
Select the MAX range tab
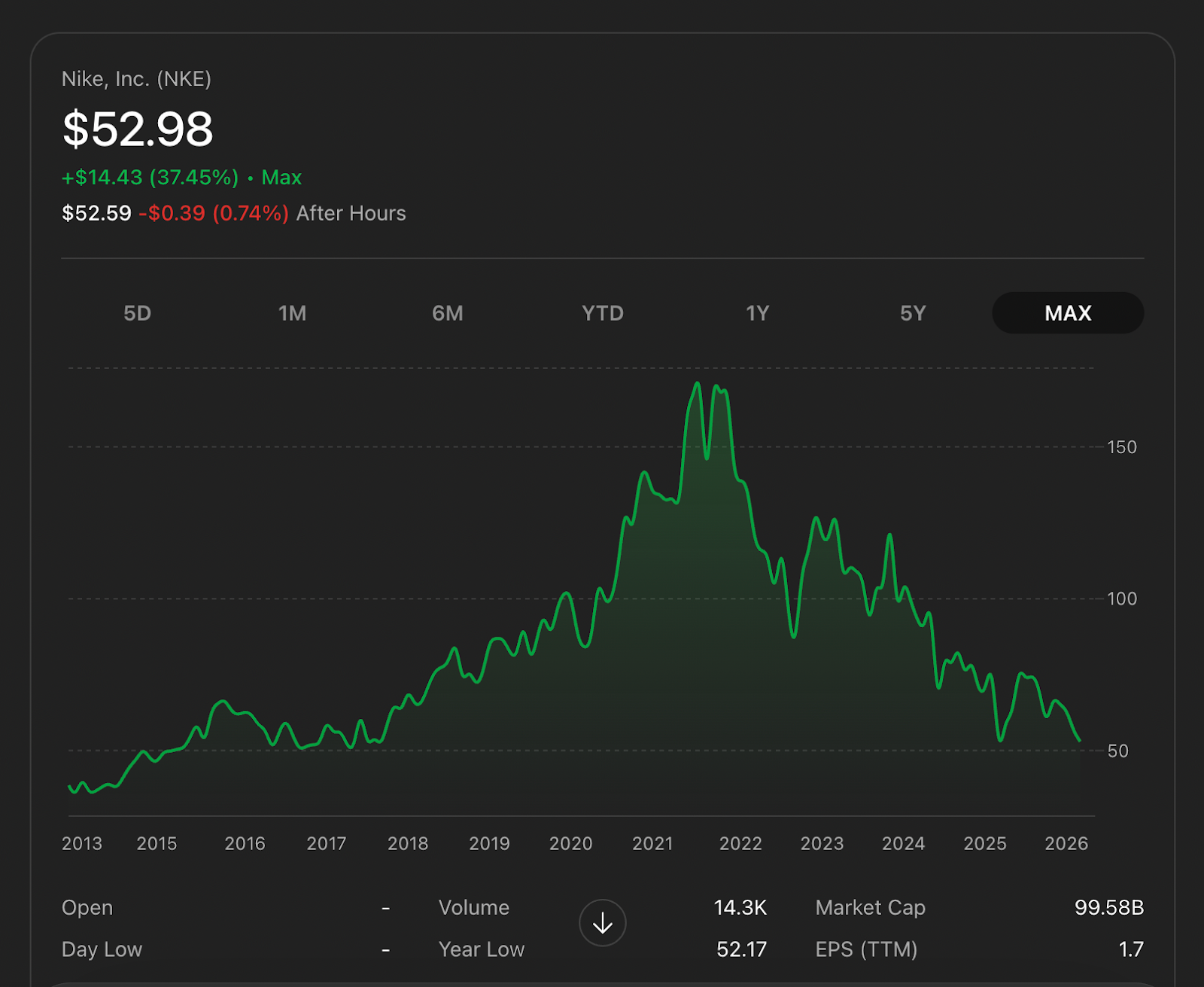coord(1069,313)
